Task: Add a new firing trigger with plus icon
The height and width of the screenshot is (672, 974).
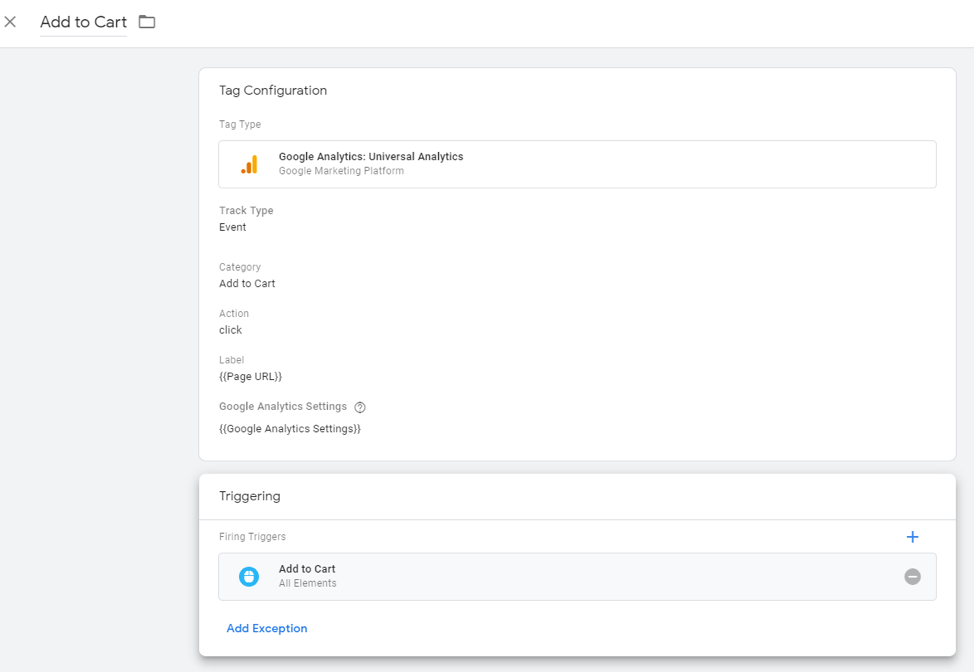Action: (x=912, y=537)
